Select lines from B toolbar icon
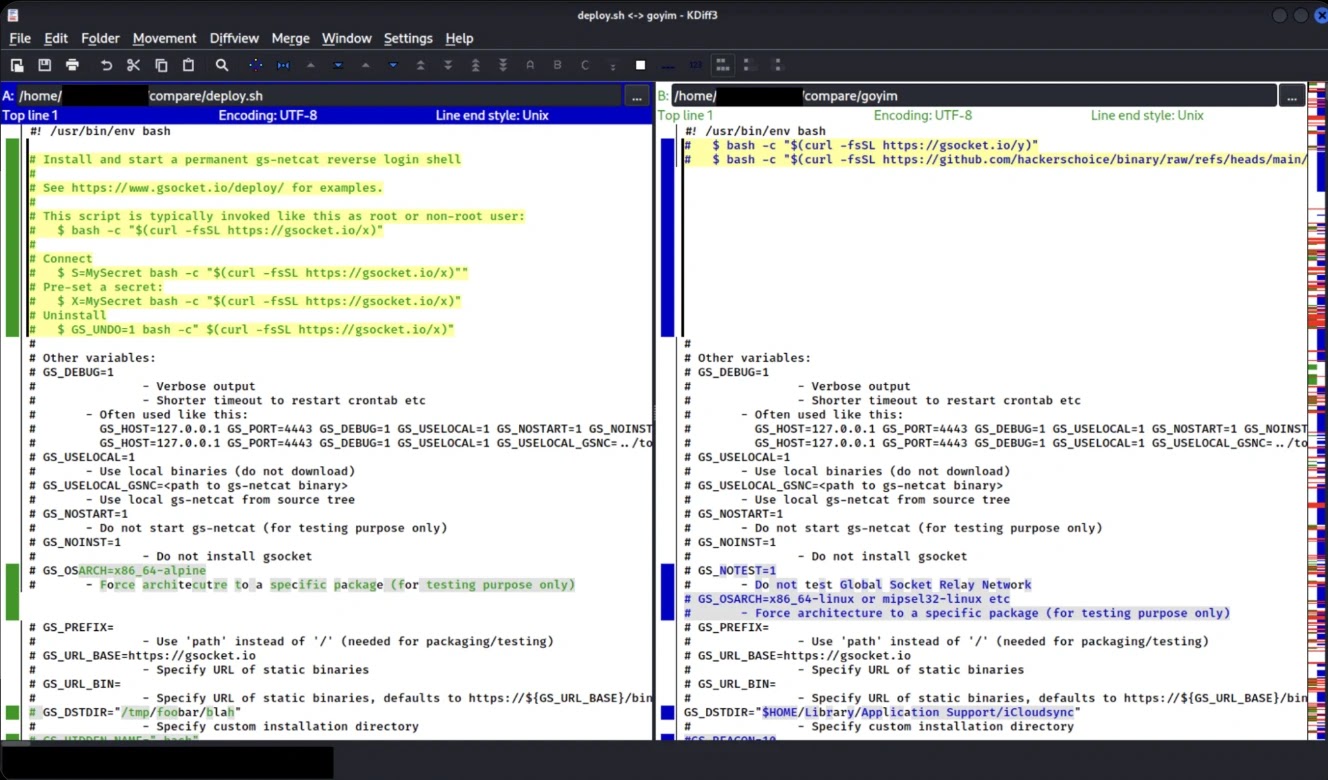The width and height of the screenshot is (1328, 780). (x=558, y=65)
